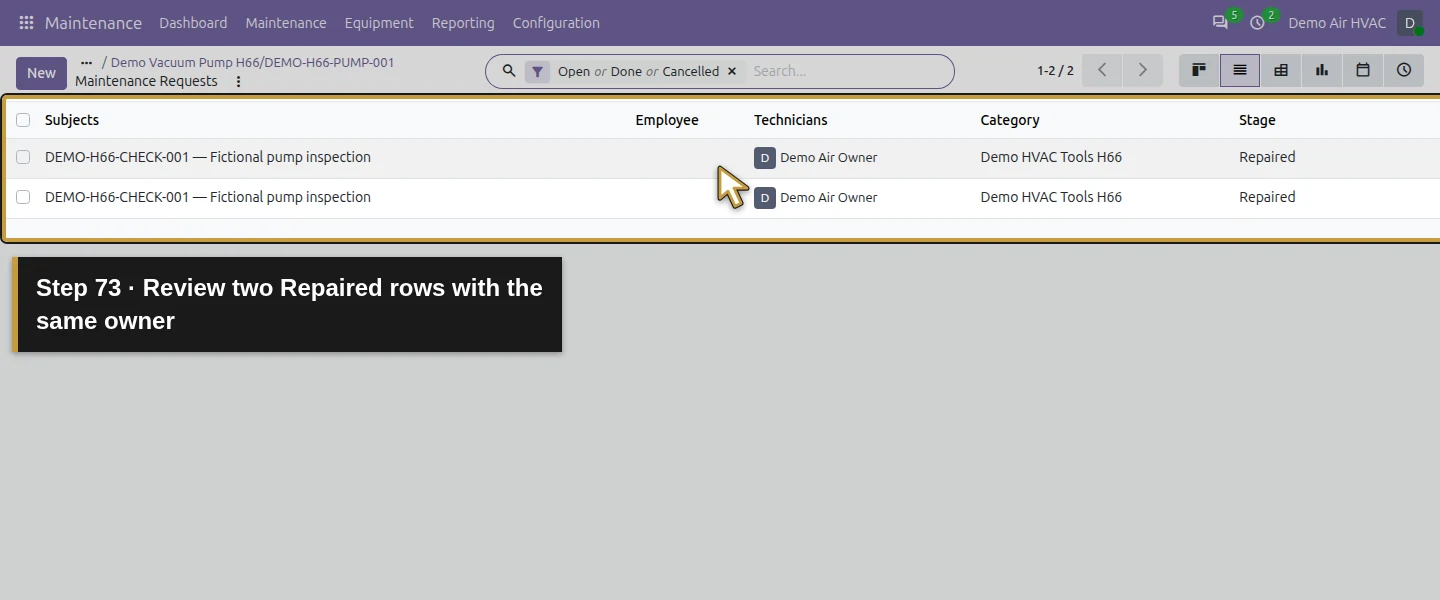
Task: Remove the Open or Done or Cancelled filter
Action: 732,71
